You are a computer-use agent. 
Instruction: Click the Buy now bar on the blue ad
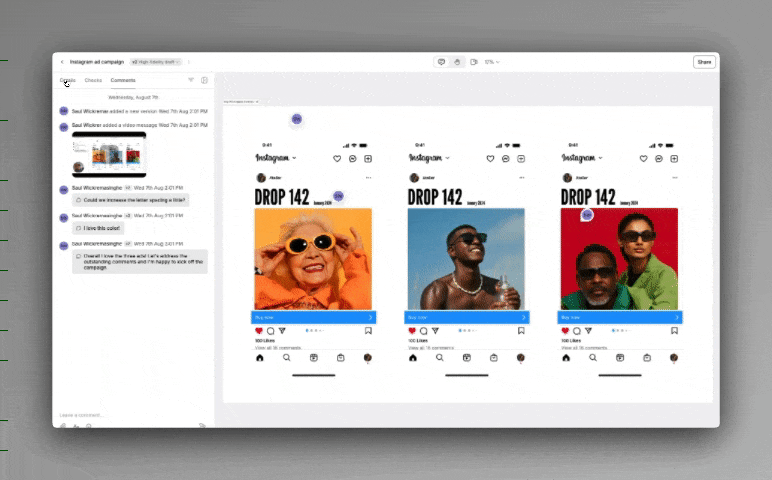pyautogui.click(x=467, y=318)
